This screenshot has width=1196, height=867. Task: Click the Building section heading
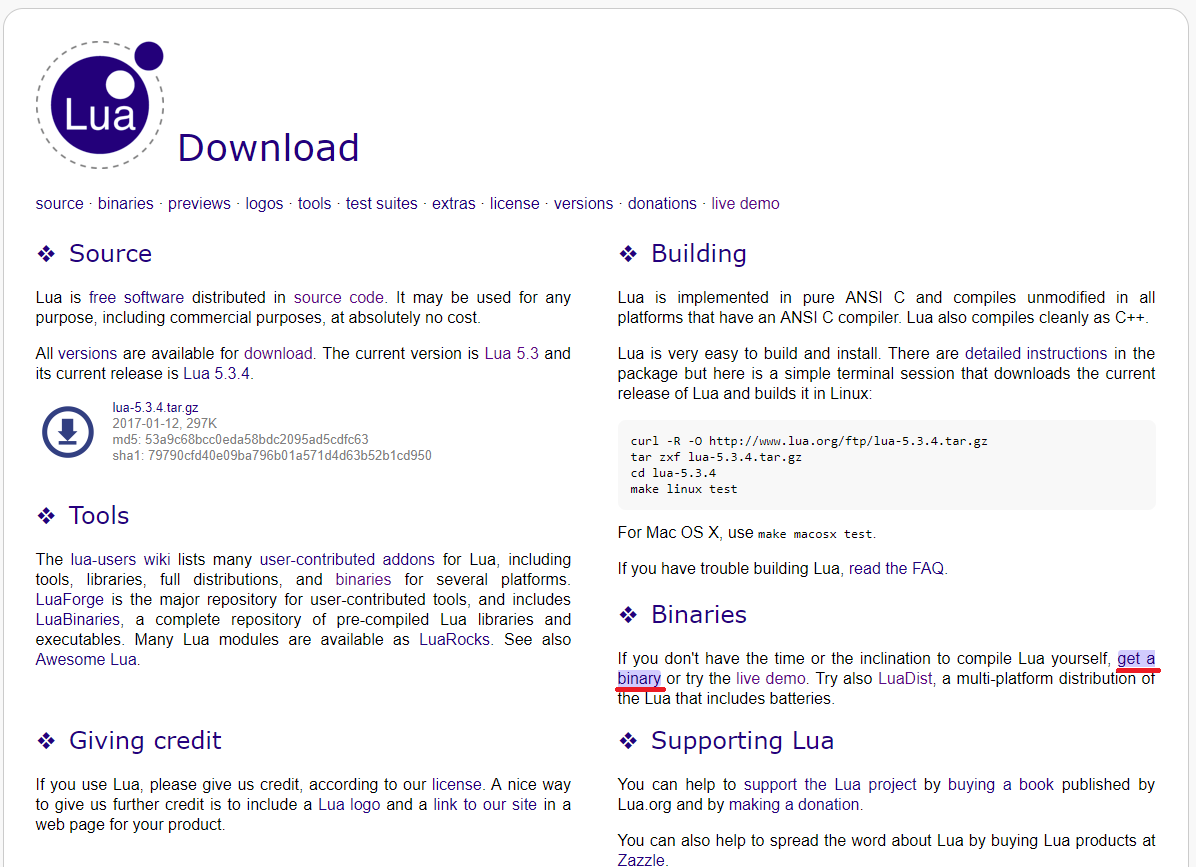point(699,254)
